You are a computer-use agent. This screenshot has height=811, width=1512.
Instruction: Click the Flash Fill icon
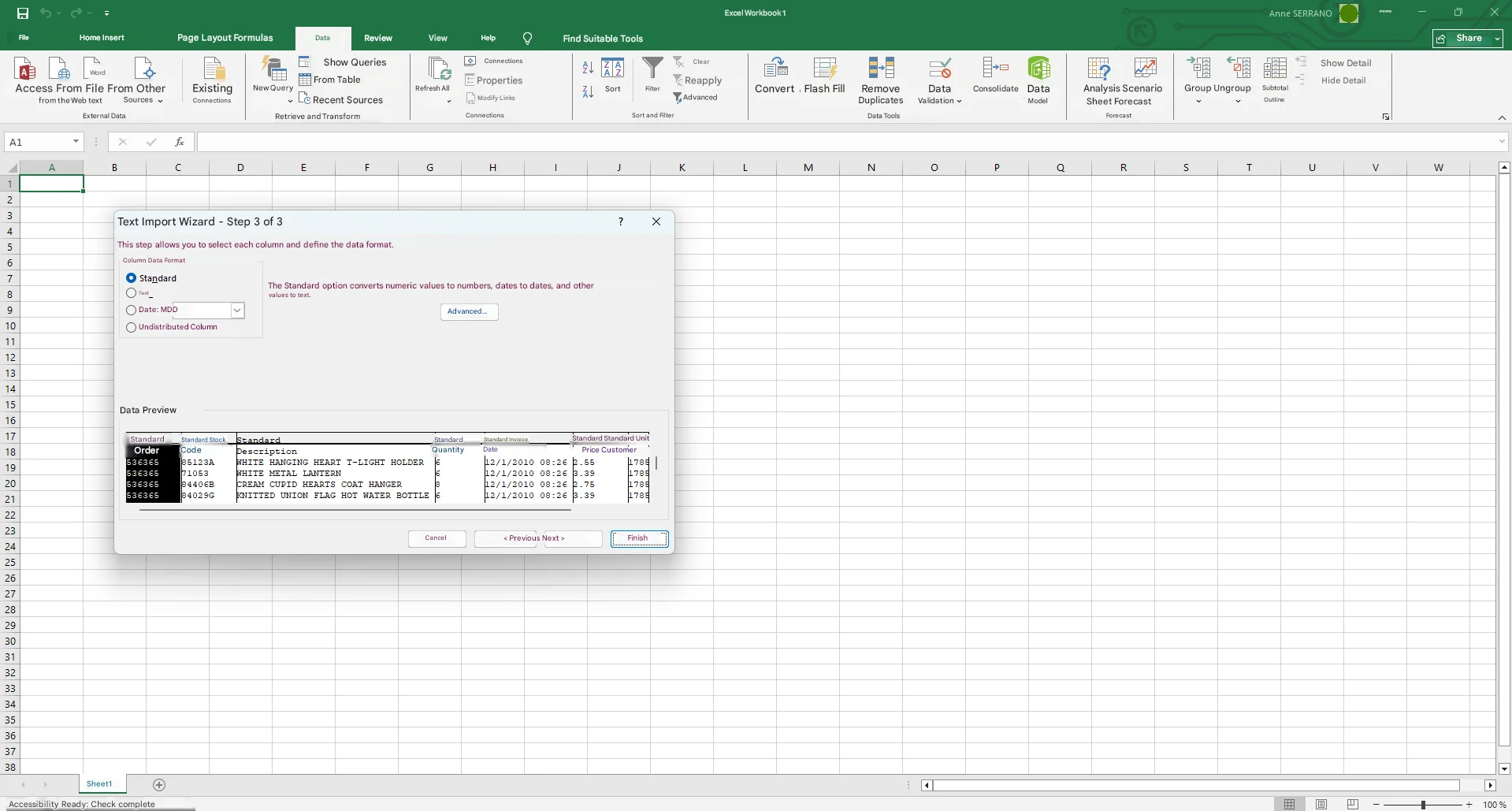[825, 68]
